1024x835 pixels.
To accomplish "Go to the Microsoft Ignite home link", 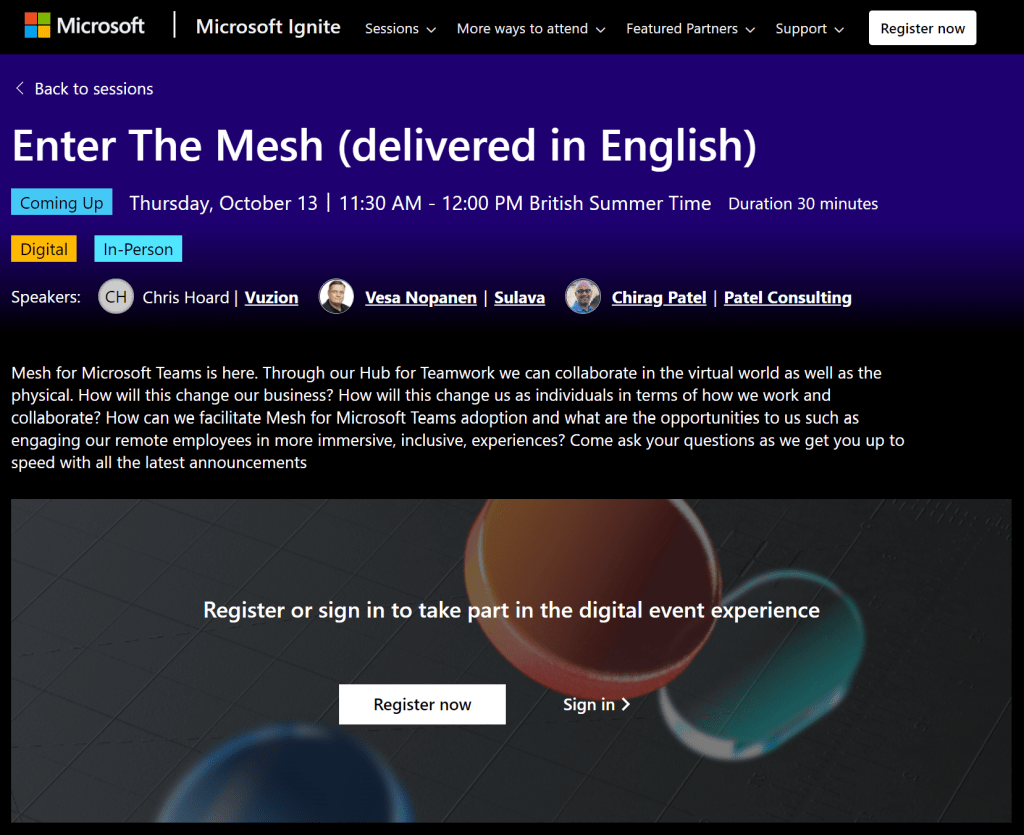I will pyautogui.click(x=268, y=27).
